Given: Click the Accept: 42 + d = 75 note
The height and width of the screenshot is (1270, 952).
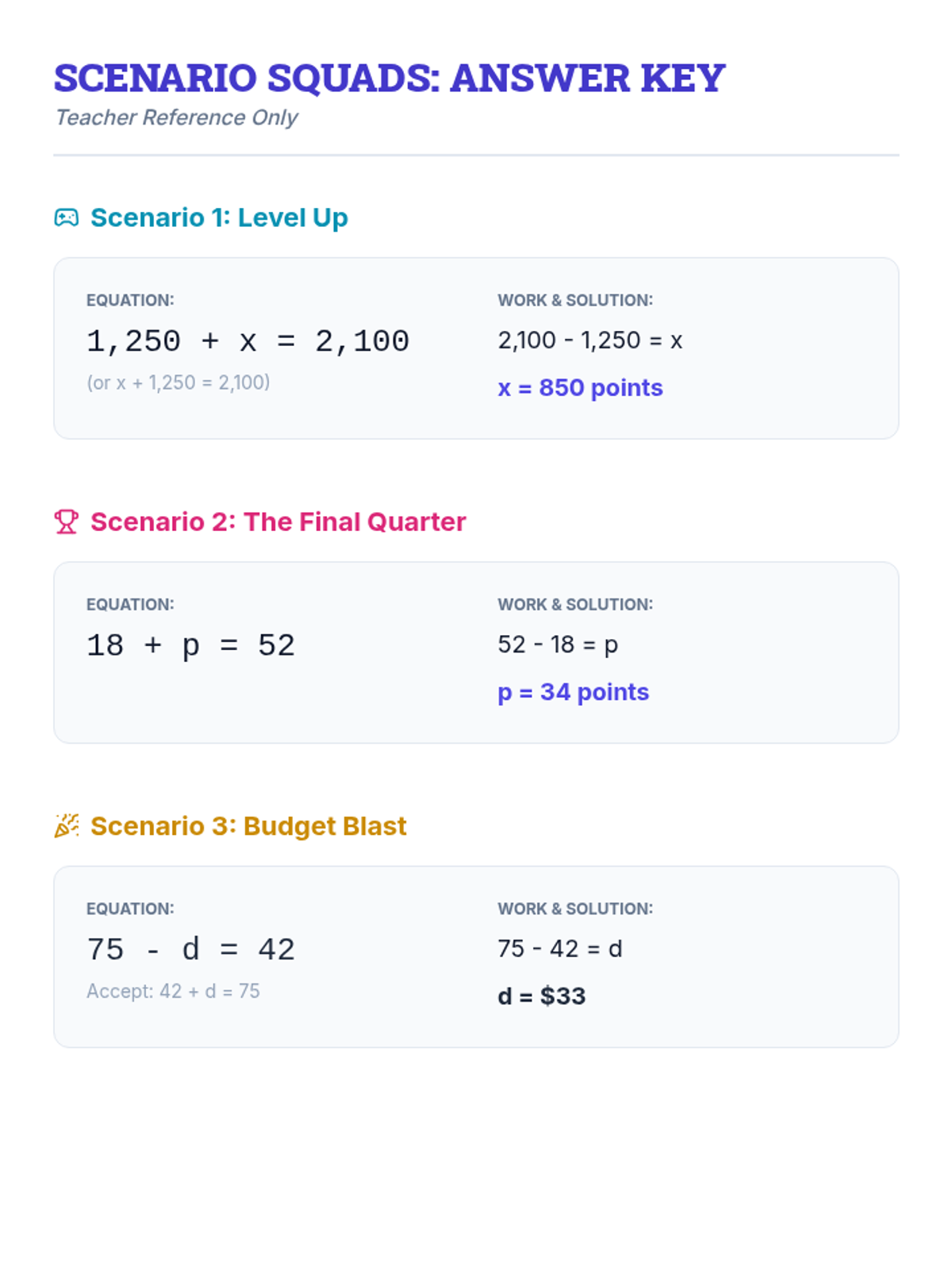Looking at the screenshot, I should [173, 991].
